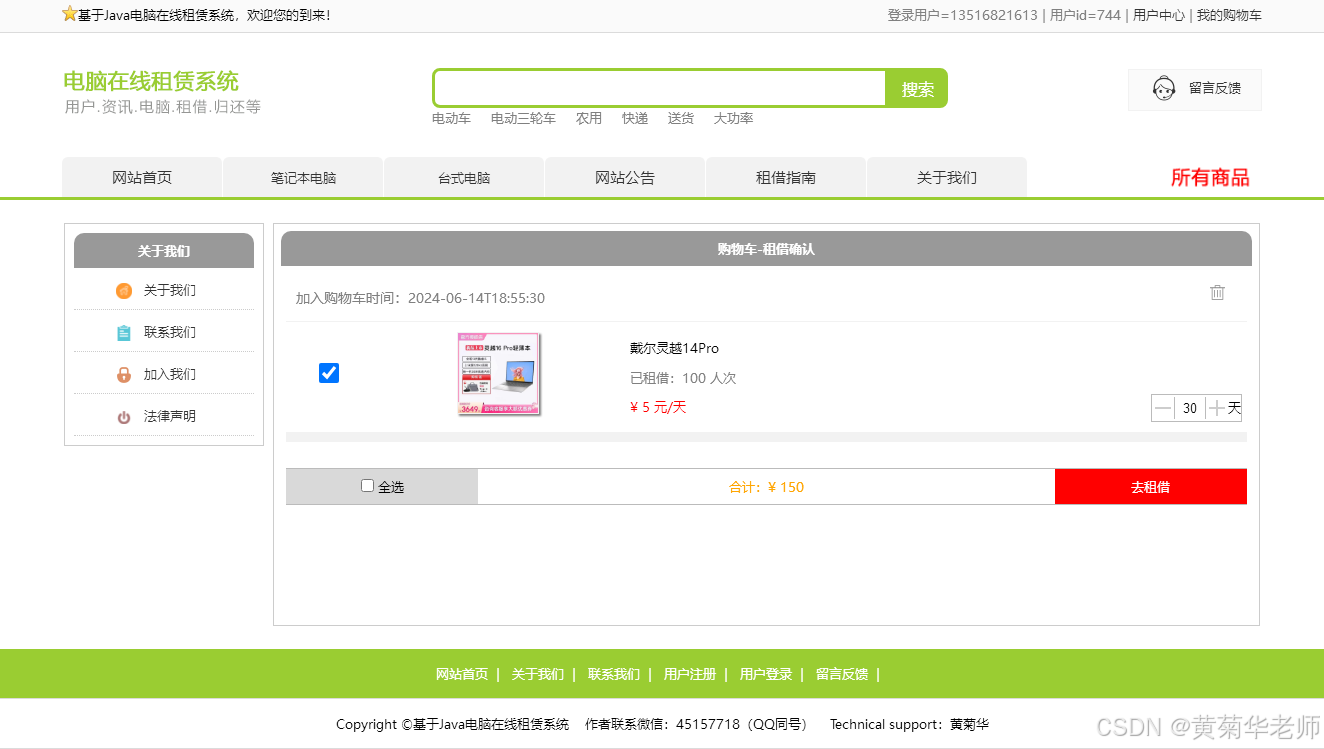
Task: Decrease rental days with the minus button
Action: point(1163,408)
